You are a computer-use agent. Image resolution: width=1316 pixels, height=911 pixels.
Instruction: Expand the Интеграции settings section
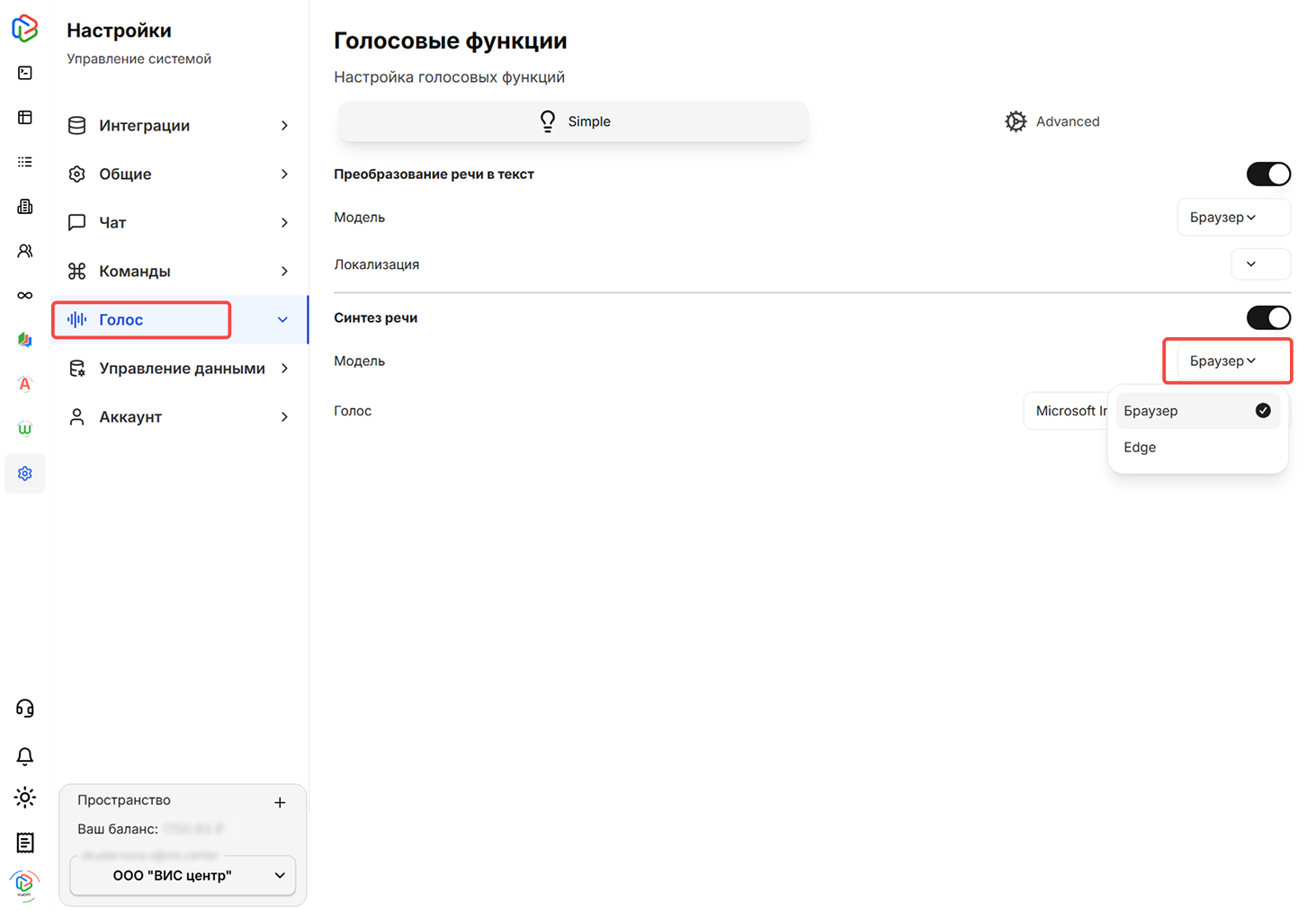point(179,126)
